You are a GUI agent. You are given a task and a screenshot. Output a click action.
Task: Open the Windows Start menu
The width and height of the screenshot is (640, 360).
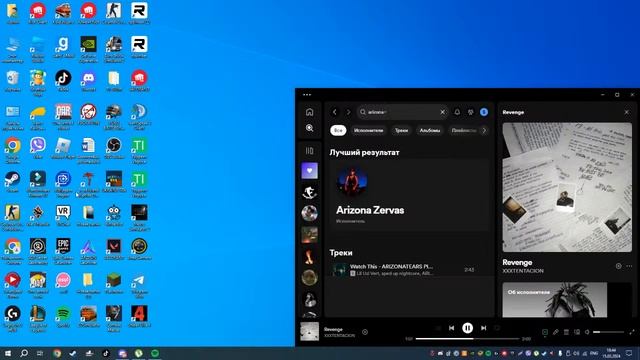8,353
